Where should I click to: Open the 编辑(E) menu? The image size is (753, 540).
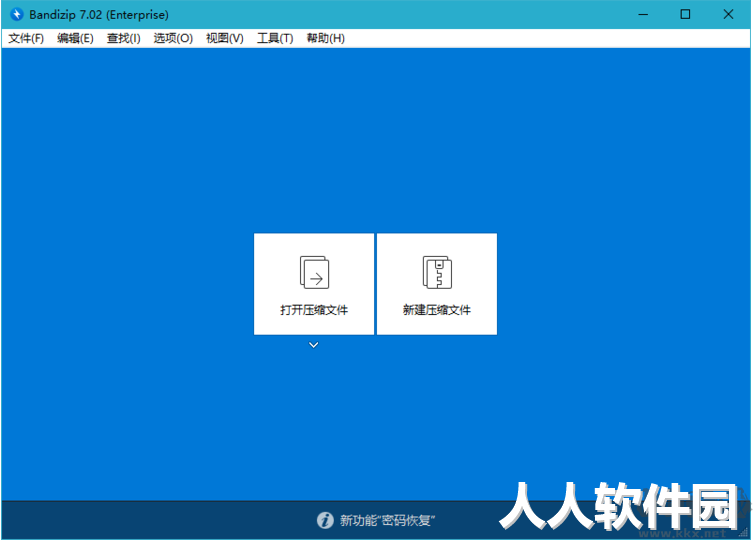75,38
